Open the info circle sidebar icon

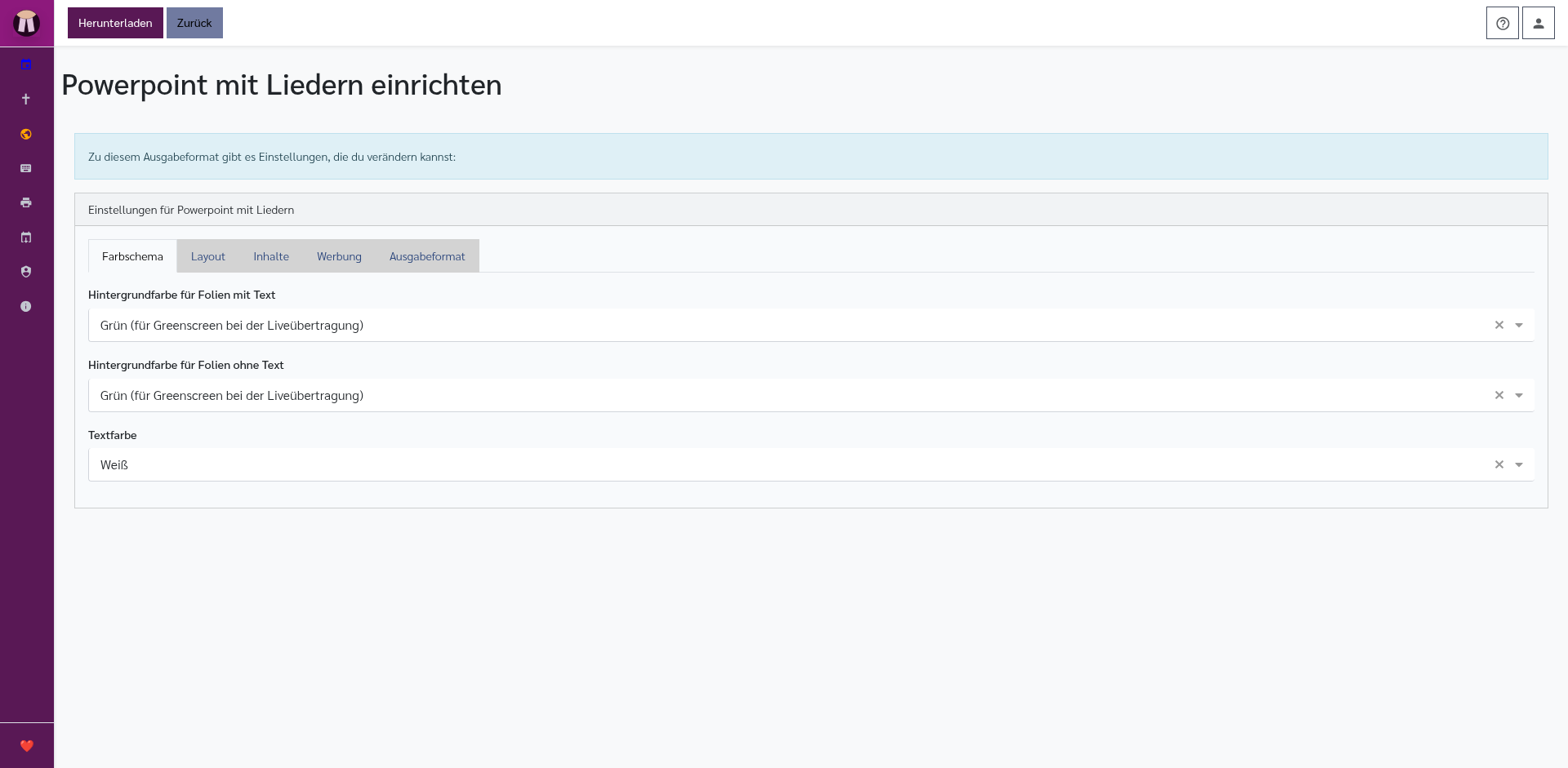(x=26, y=306)
